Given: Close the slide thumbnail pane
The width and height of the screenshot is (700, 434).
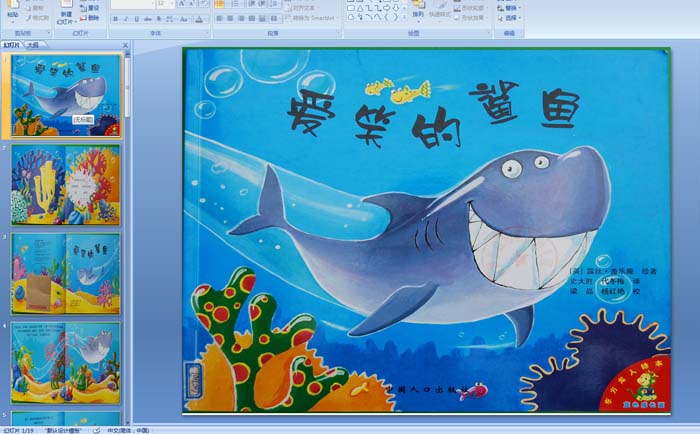Looking at the screenshot, I should pos(125,45).
